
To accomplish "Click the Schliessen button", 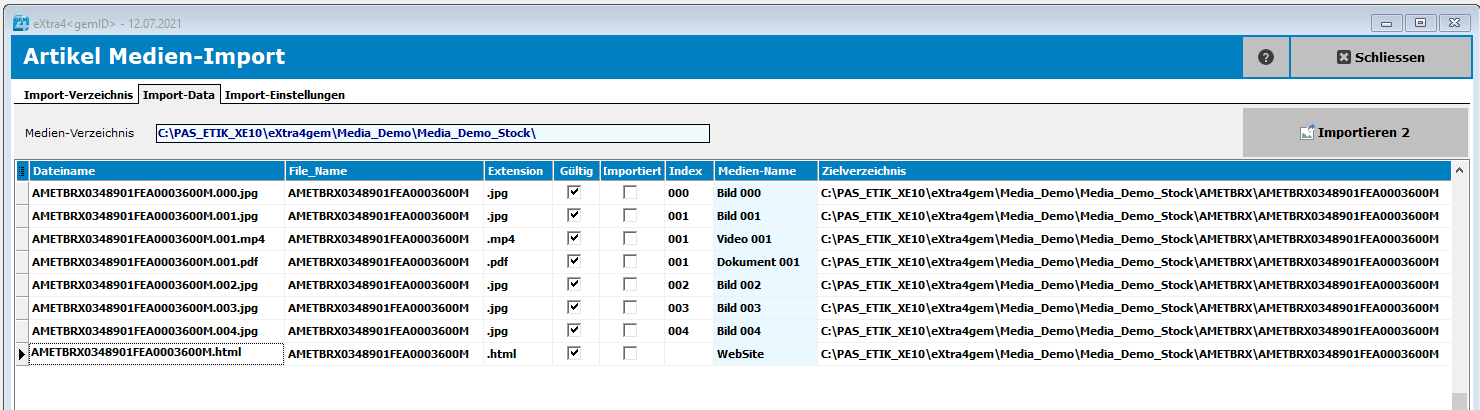I will coord(1380,57).
